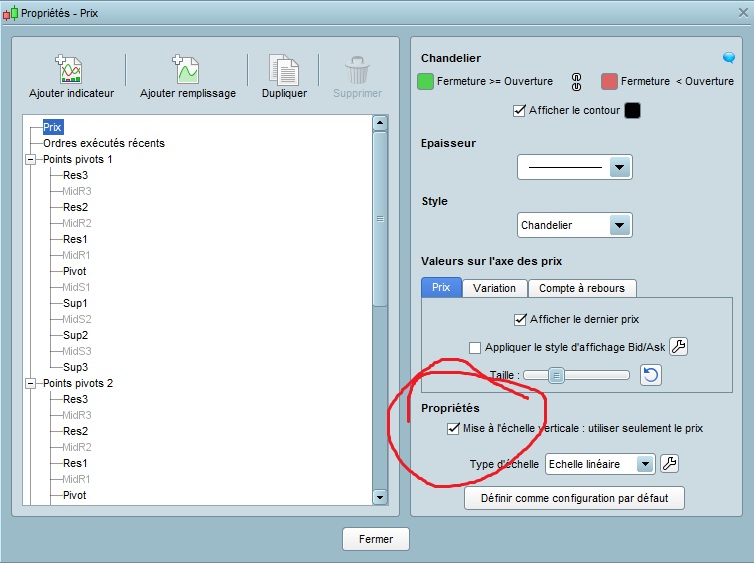Click the candlestick icon in title bar
754x563 pixels.
point(11,13)
